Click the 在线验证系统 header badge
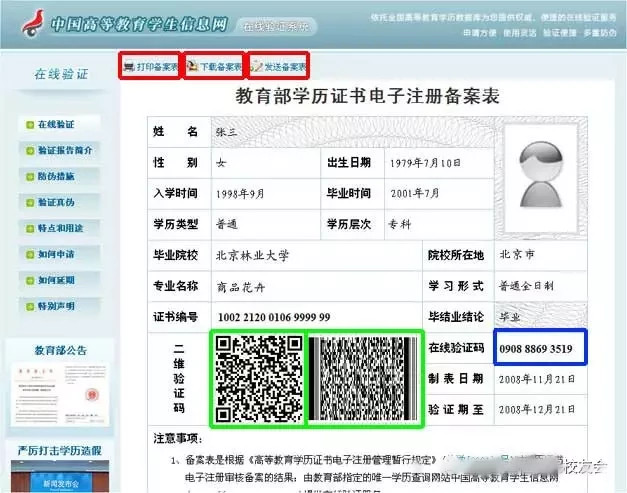This screenshot has height=493, width=627. coord(276,27)
